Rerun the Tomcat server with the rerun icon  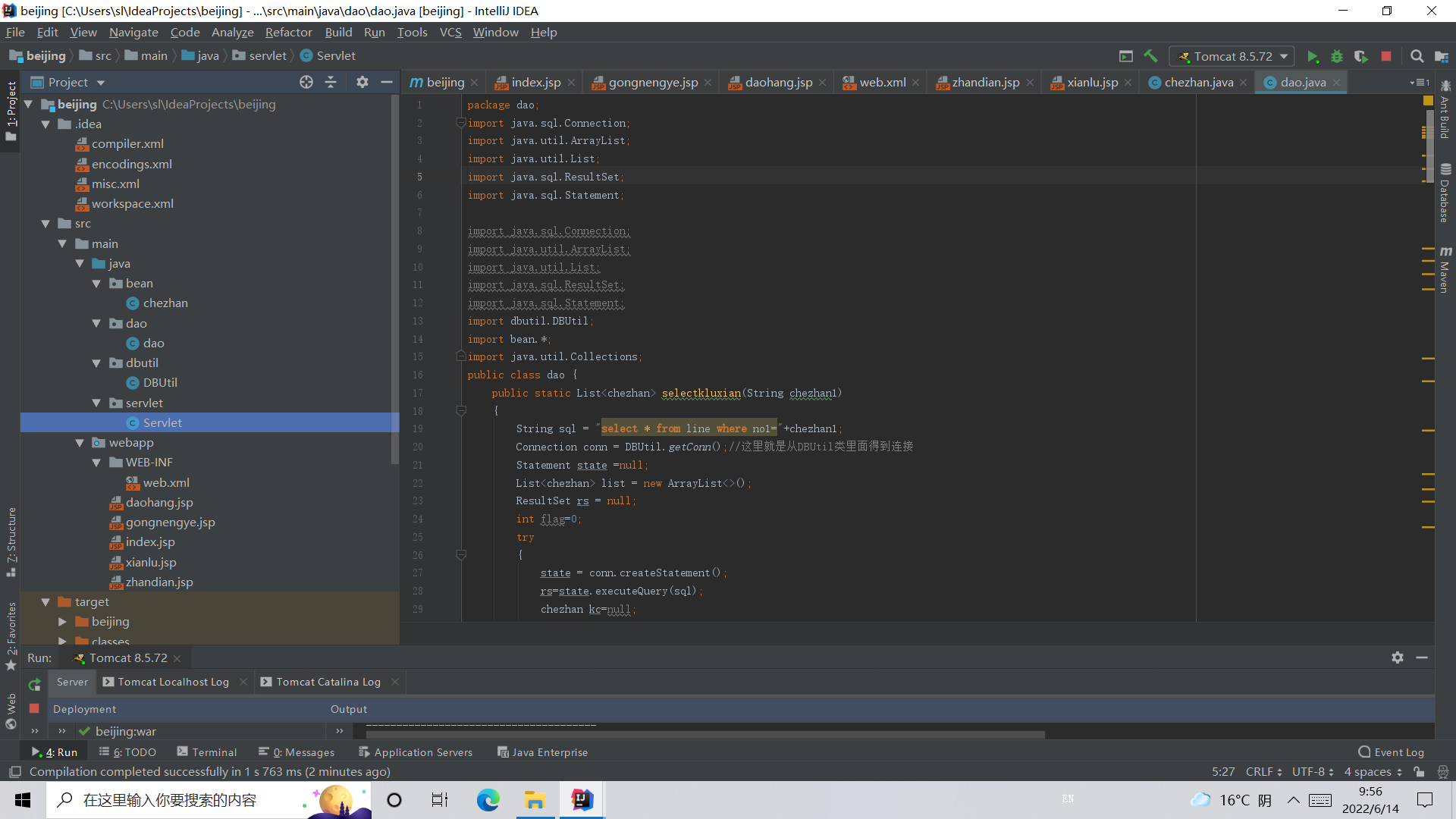click(34, 685)
